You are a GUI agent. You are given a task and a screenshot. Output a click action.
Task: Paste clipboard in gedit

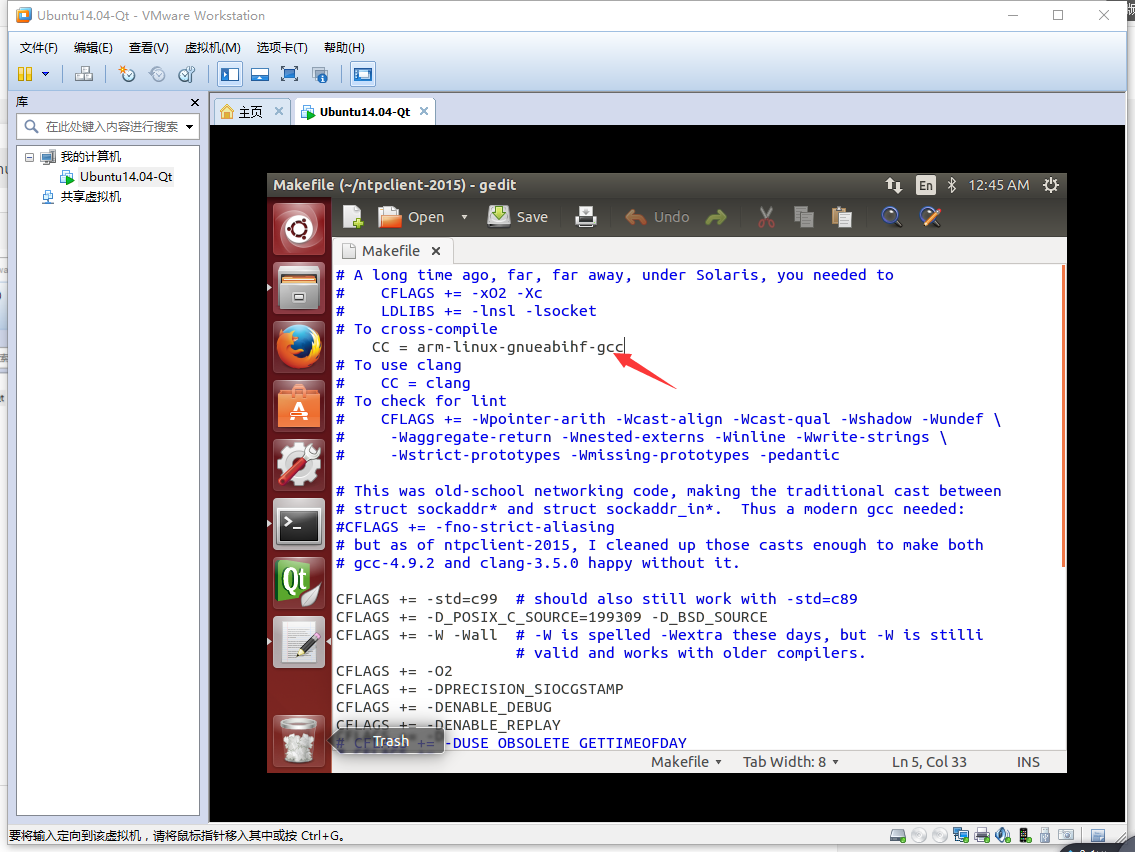[841, 217]
